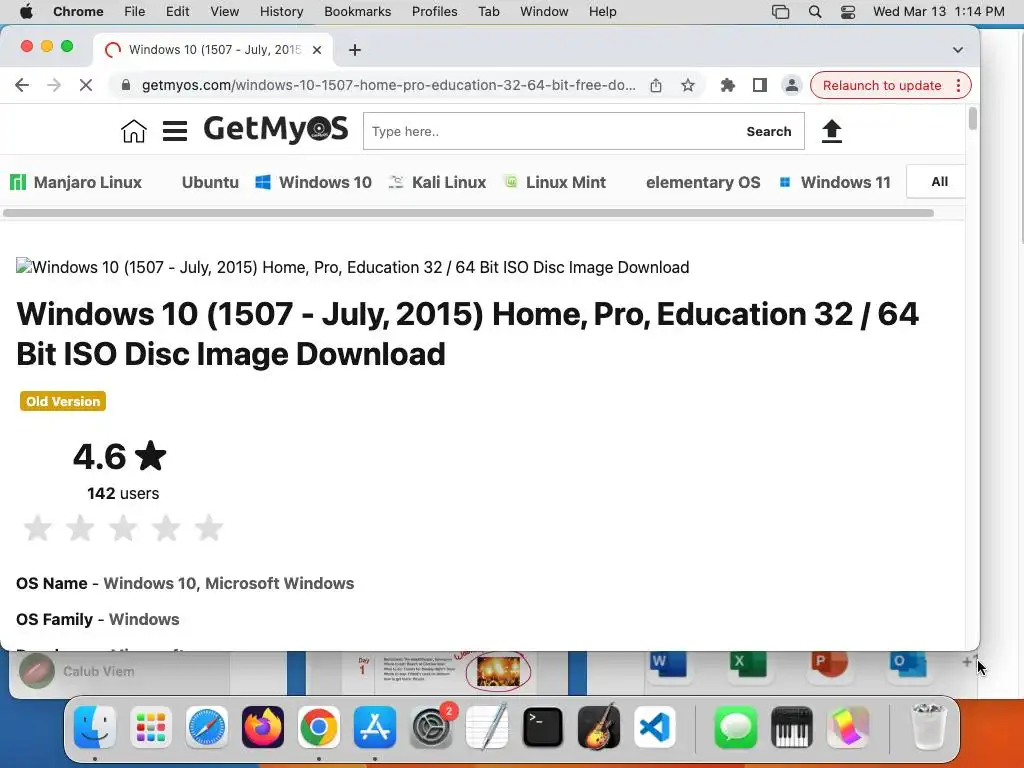Open Chrome's three-dot menu
The image size is (1024, 768).
[958, 86]
